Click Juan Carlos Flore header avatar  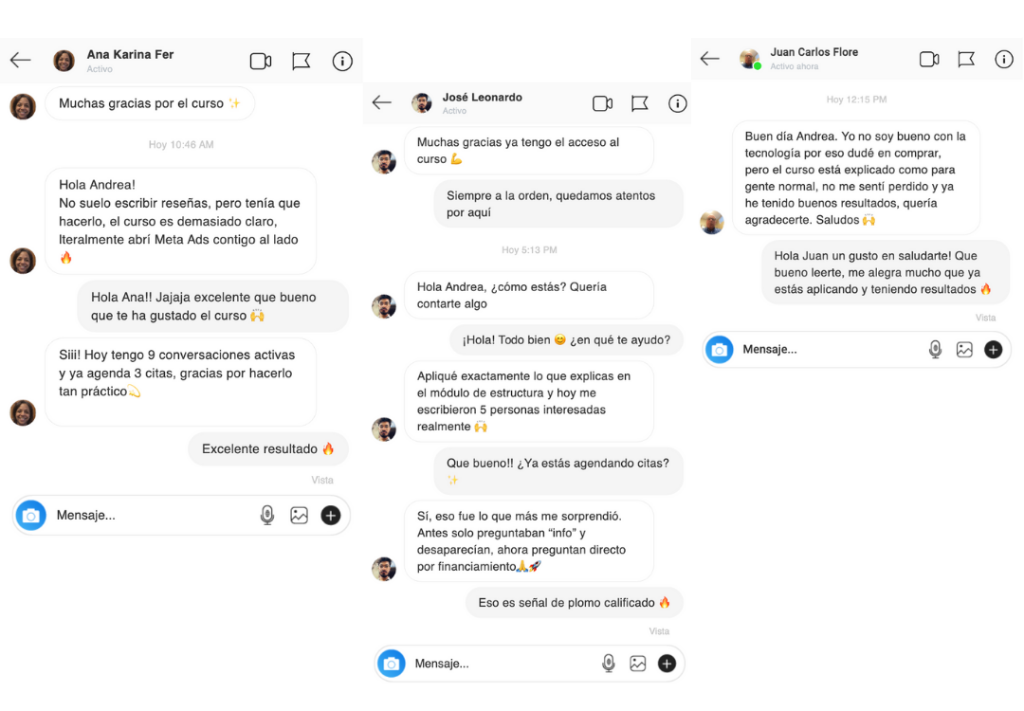tap(749, 59)
